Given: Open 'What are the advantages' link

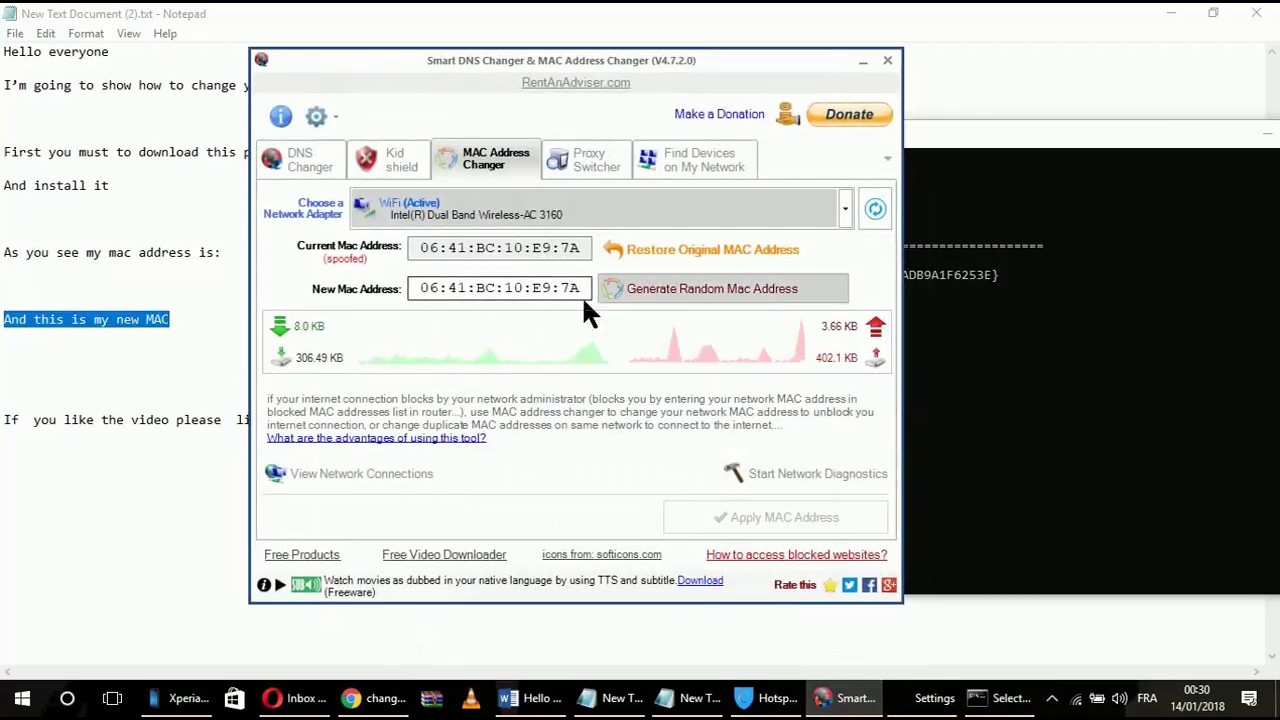Looking at the screenshot, I should [x=376, y=438].
